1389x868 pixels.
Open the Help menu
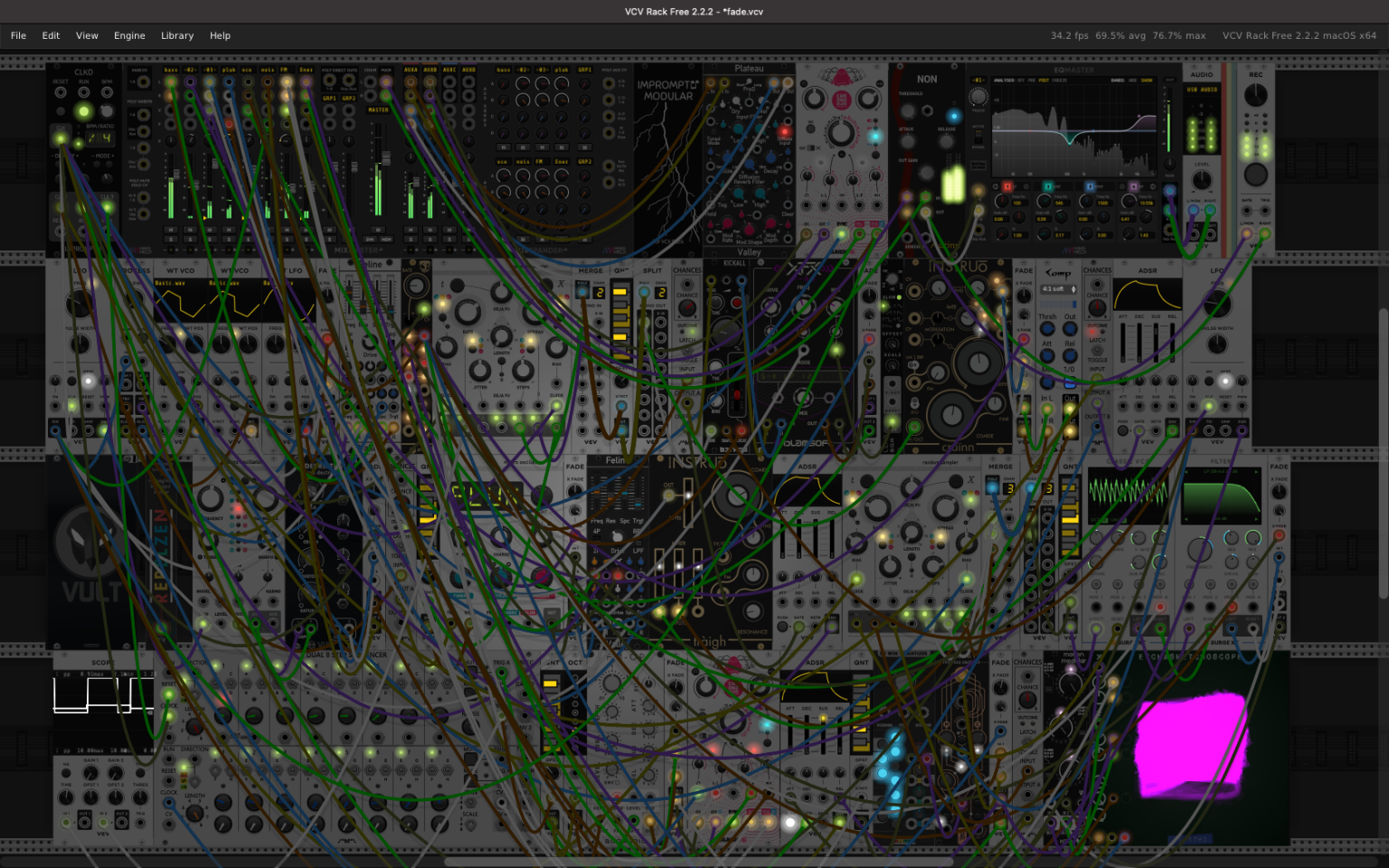pyautogui.click(x=220, y=36)
